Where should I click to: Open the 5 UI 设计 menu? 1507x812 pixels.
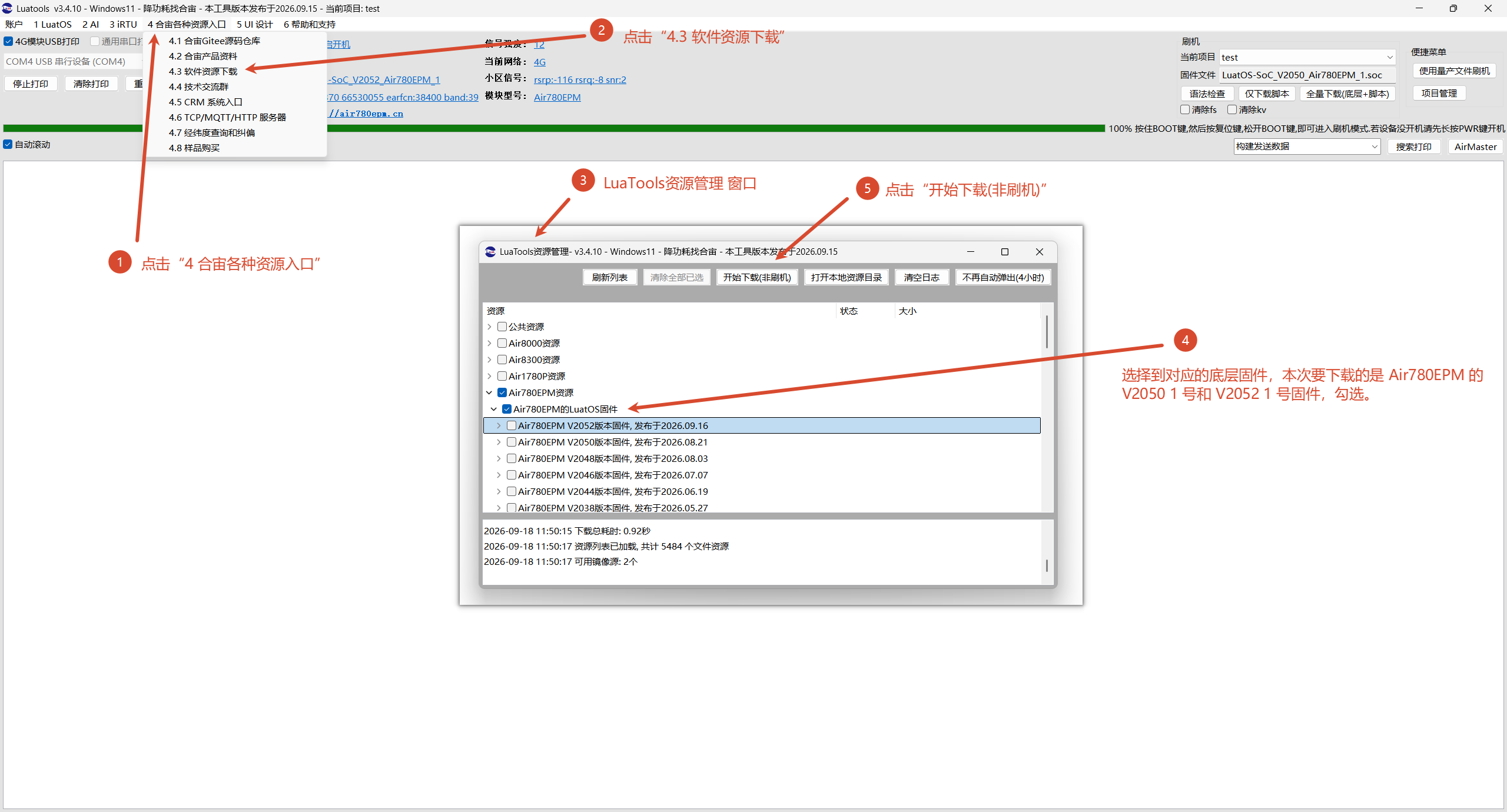click(255, 24)
